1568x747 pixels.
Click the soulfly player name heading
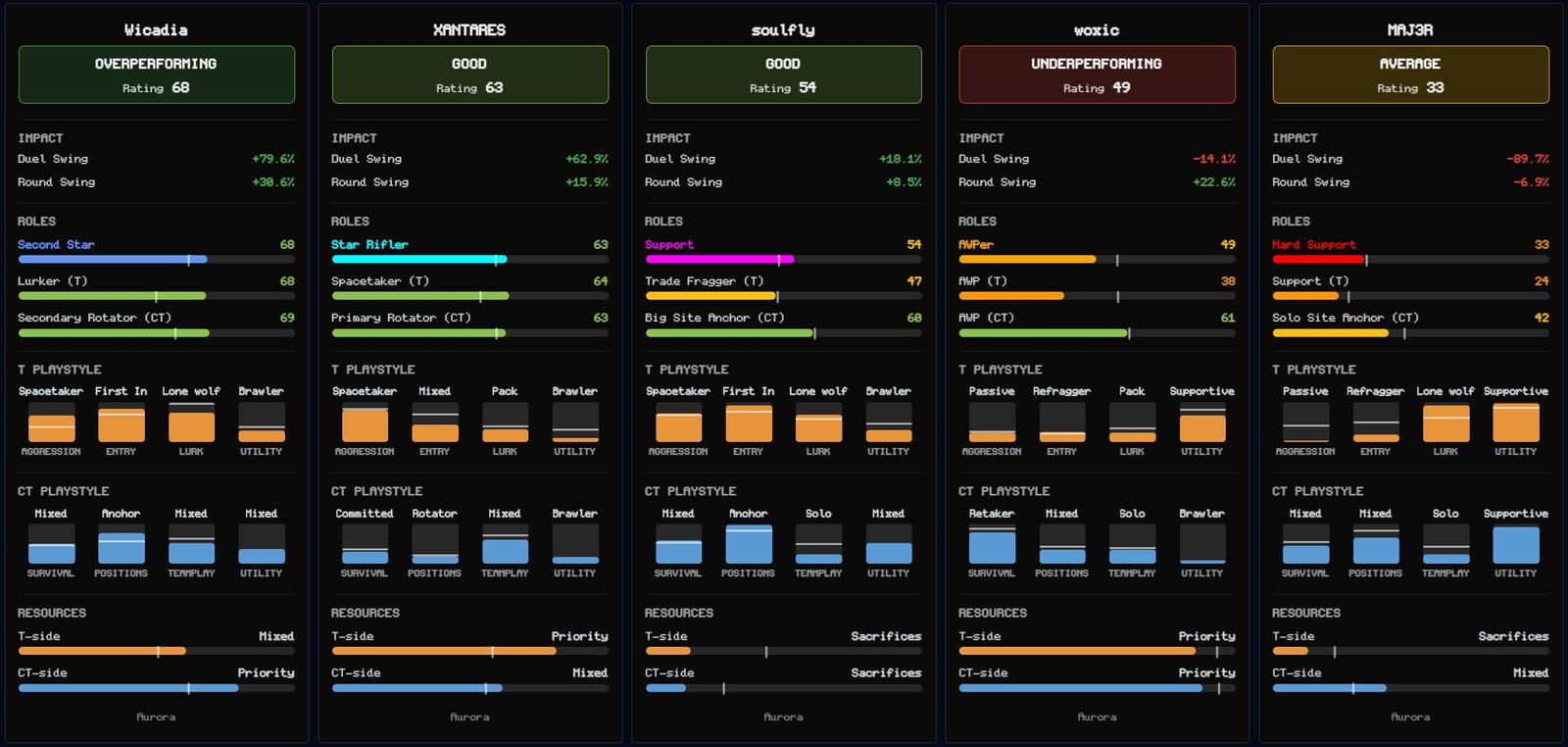point(783,30)
